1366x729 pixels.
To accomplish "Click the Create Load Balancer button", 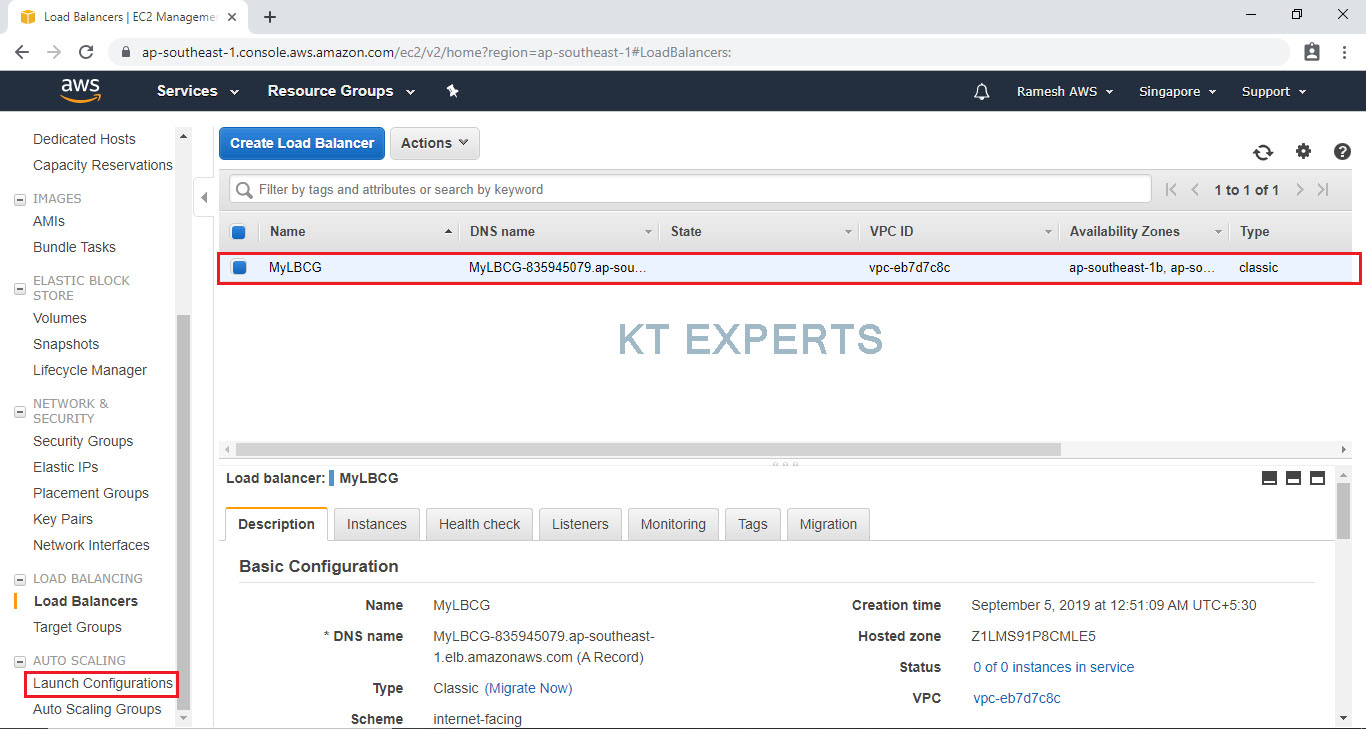I will [302, 143].
